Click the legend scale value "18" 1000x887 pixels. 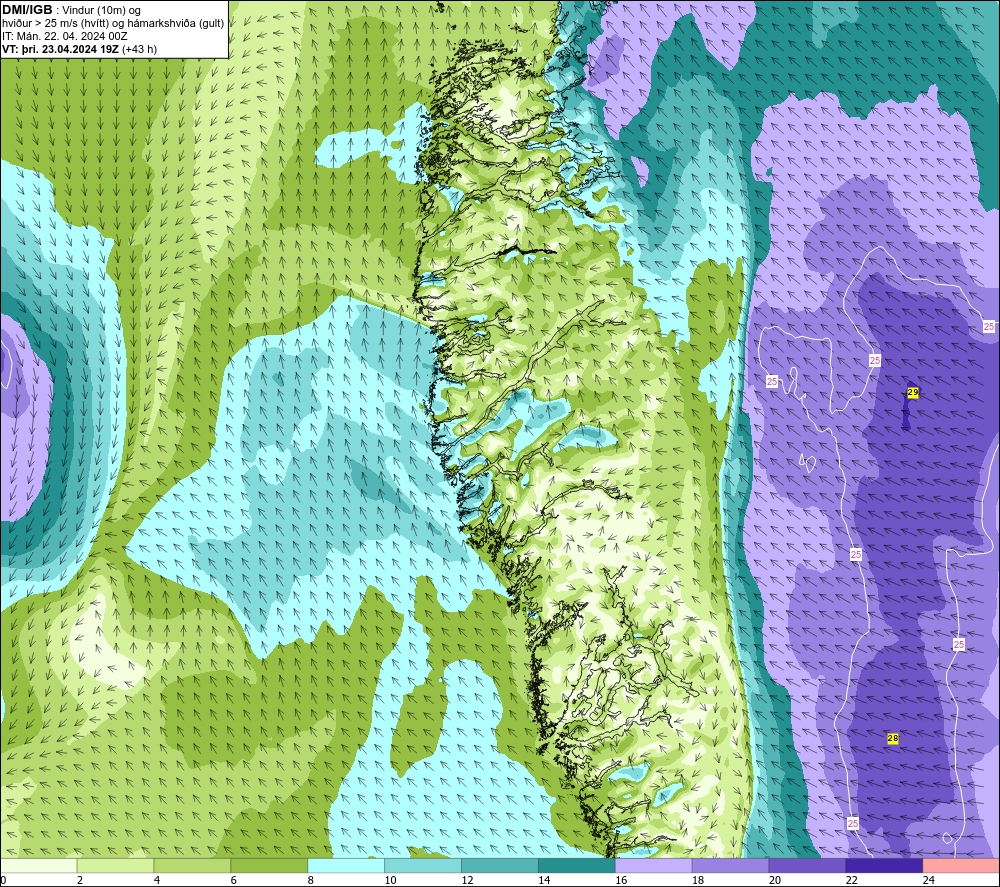[698, 880]
